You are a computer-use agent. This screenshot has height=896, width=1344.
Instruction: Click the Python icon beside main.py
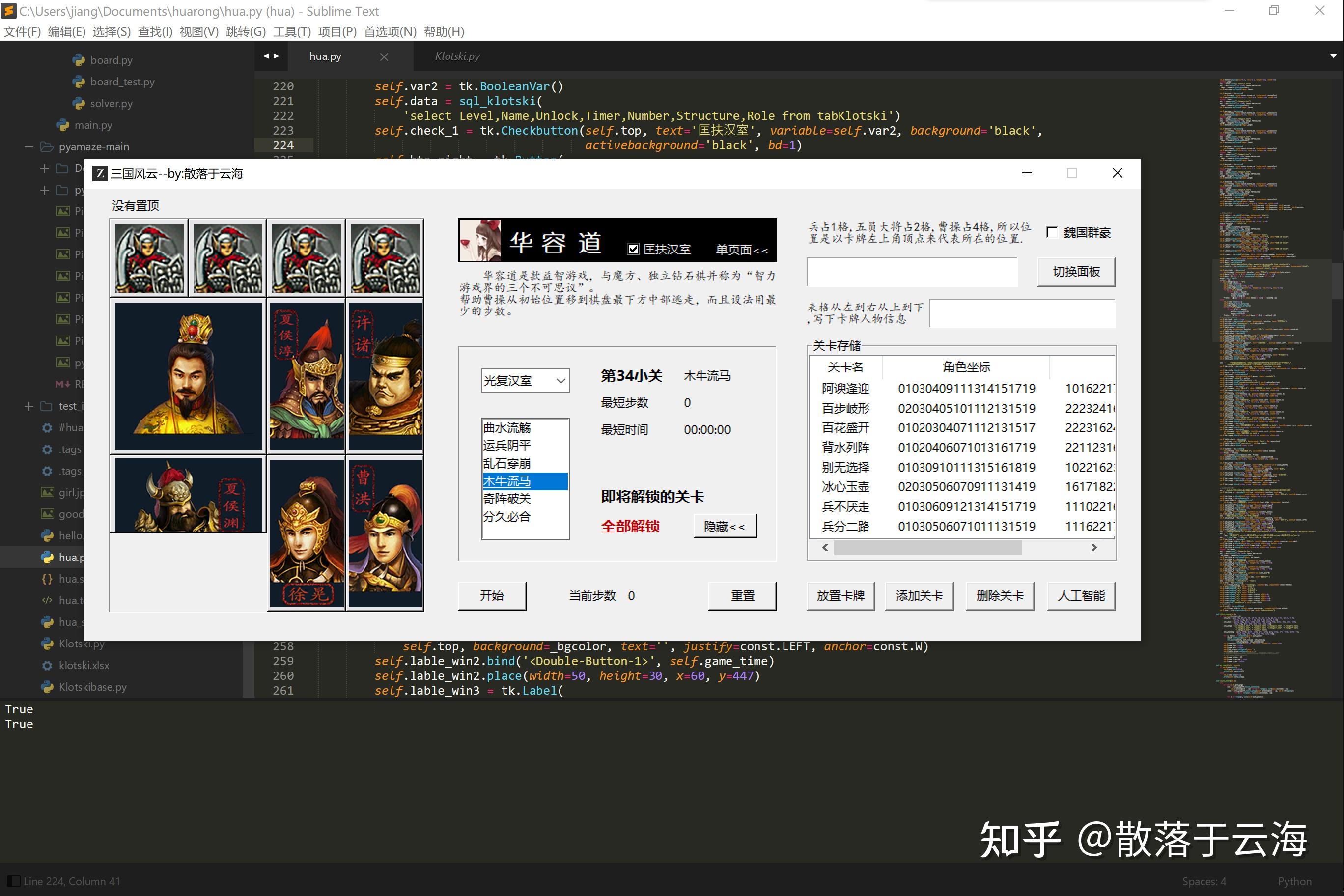pos(63,125)
